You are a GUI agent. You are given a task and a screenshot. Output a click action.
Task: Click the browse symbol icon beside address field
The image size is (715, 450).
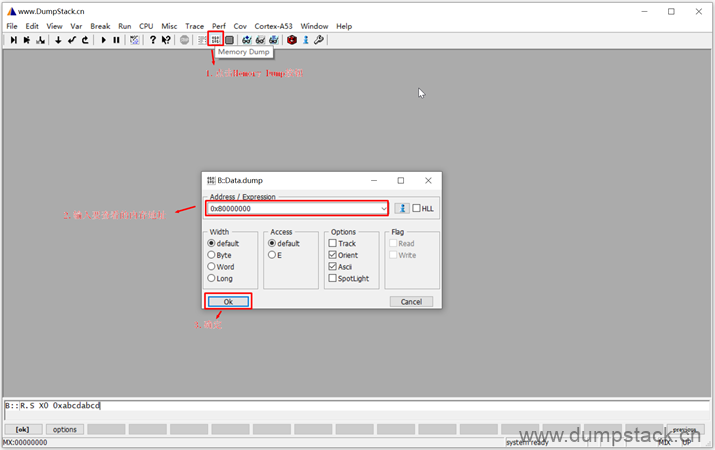coord(401,208)
